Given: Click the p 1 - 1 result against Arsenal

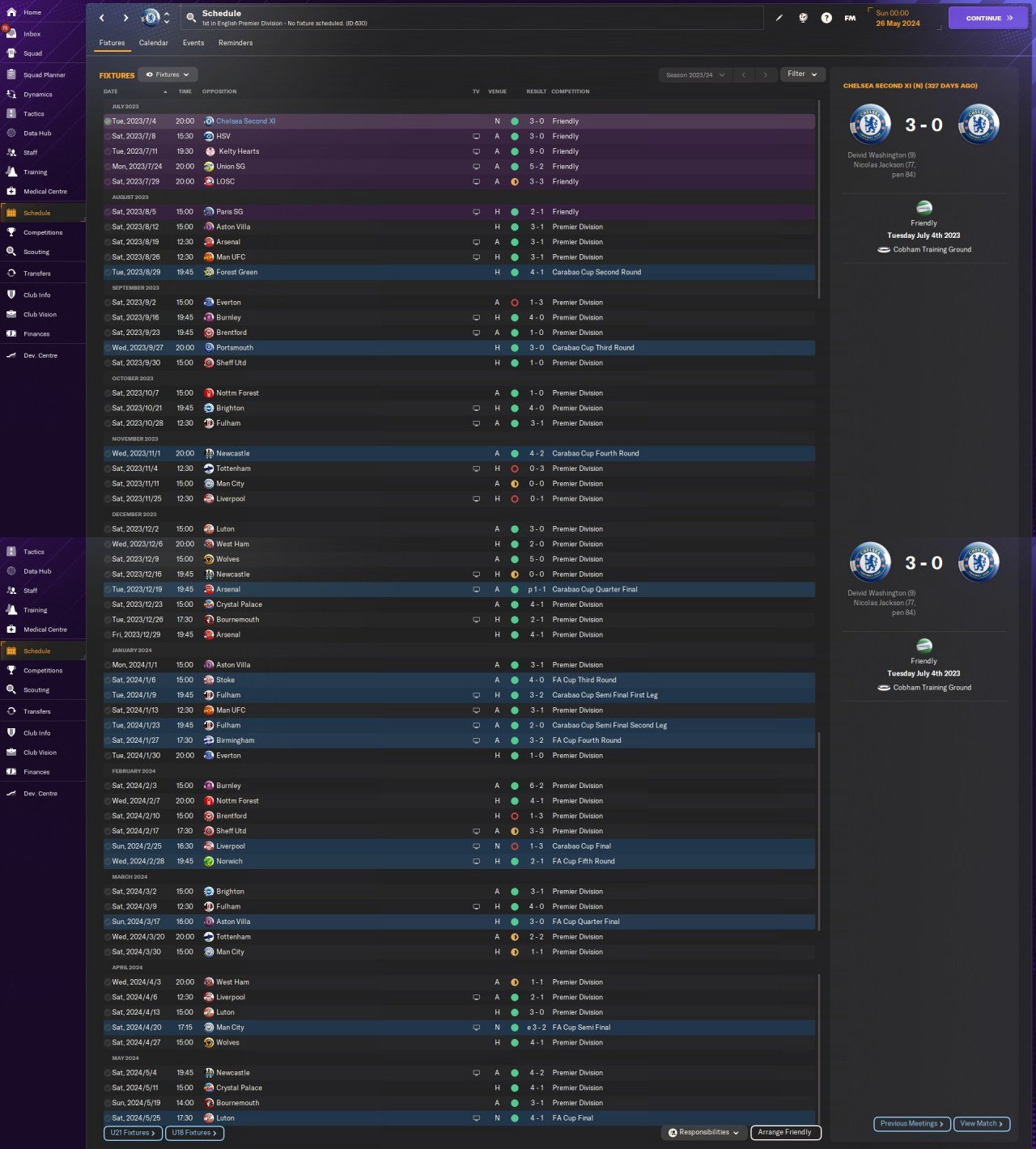Looking at the screenshot, I should click(537, 589).
